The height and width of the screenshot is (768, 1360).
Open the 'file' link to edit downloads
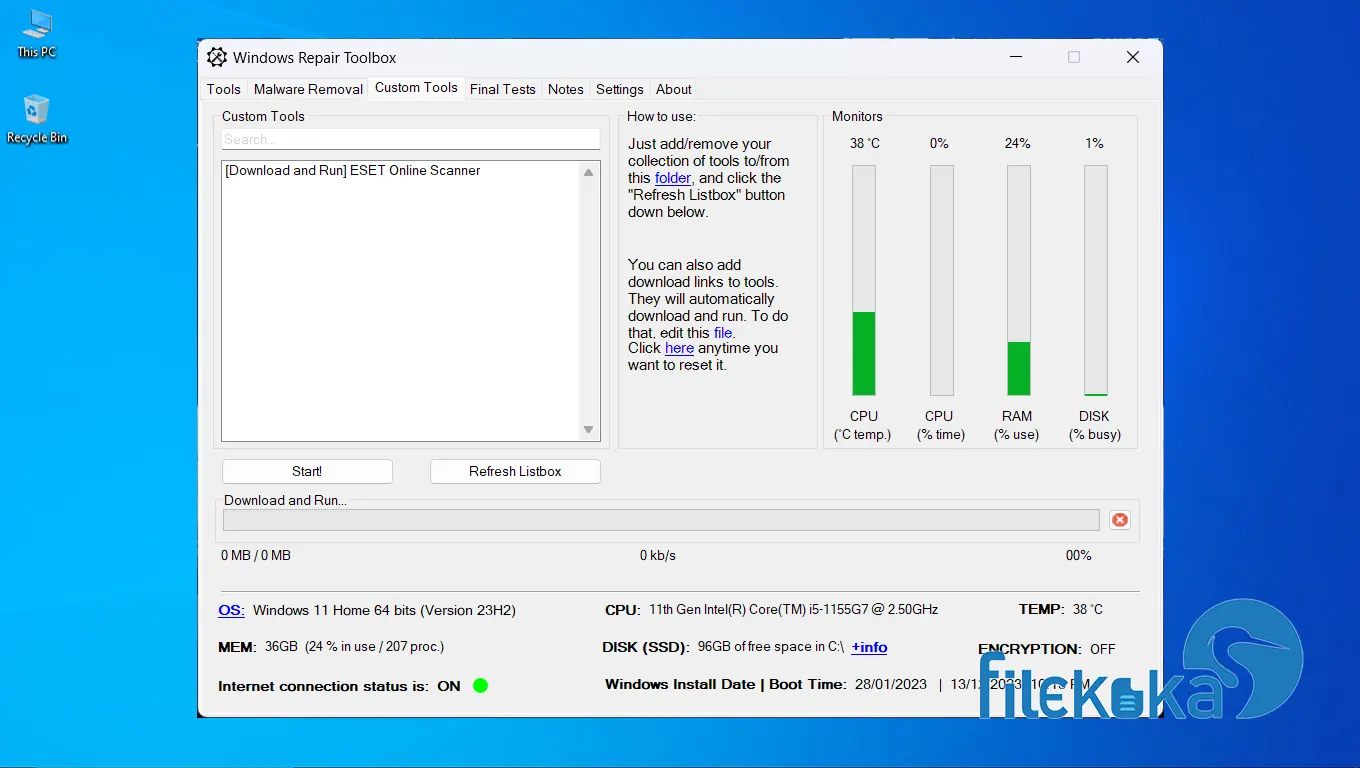click(723, 332)
